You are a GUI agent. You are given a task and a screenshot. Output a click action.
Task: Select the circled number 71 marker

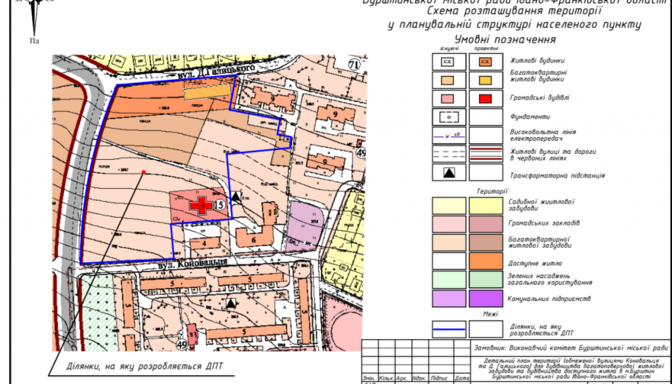354,65
